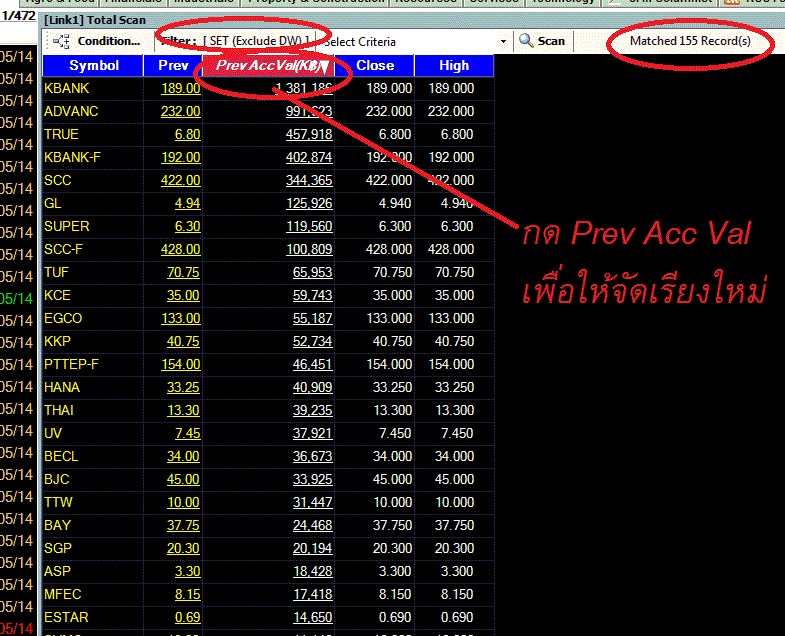Sort by the Prev column header
785x636 pixels.
click(173, 66)
